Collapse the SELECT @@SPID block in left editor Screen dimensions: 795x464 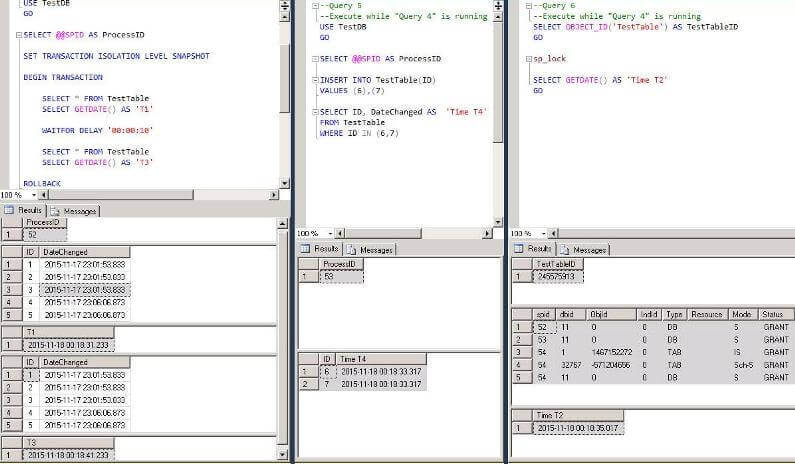pos(19,35)
